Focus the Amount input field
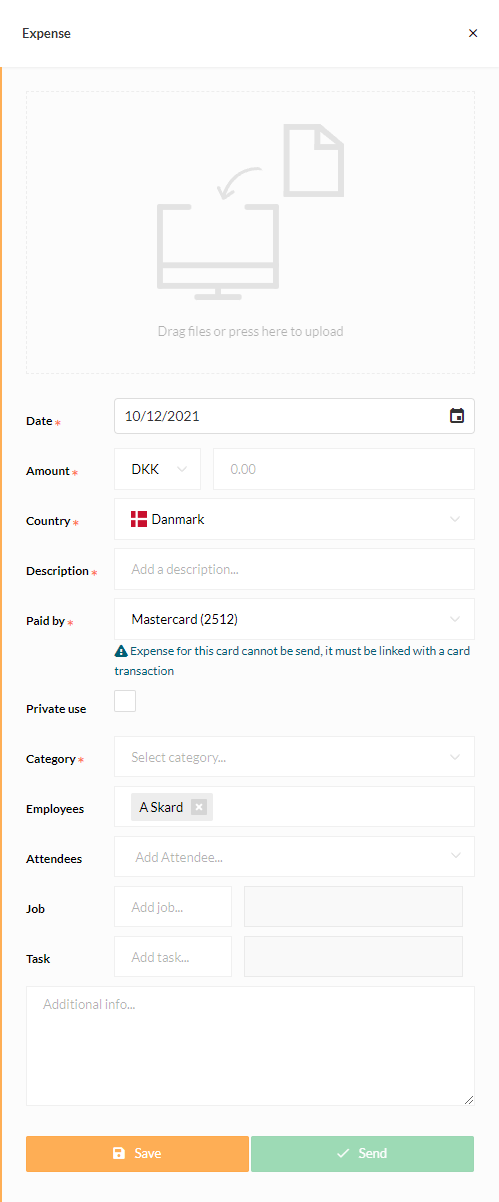This screenshot has width=499, height=1202. click(x=344, y=469)
